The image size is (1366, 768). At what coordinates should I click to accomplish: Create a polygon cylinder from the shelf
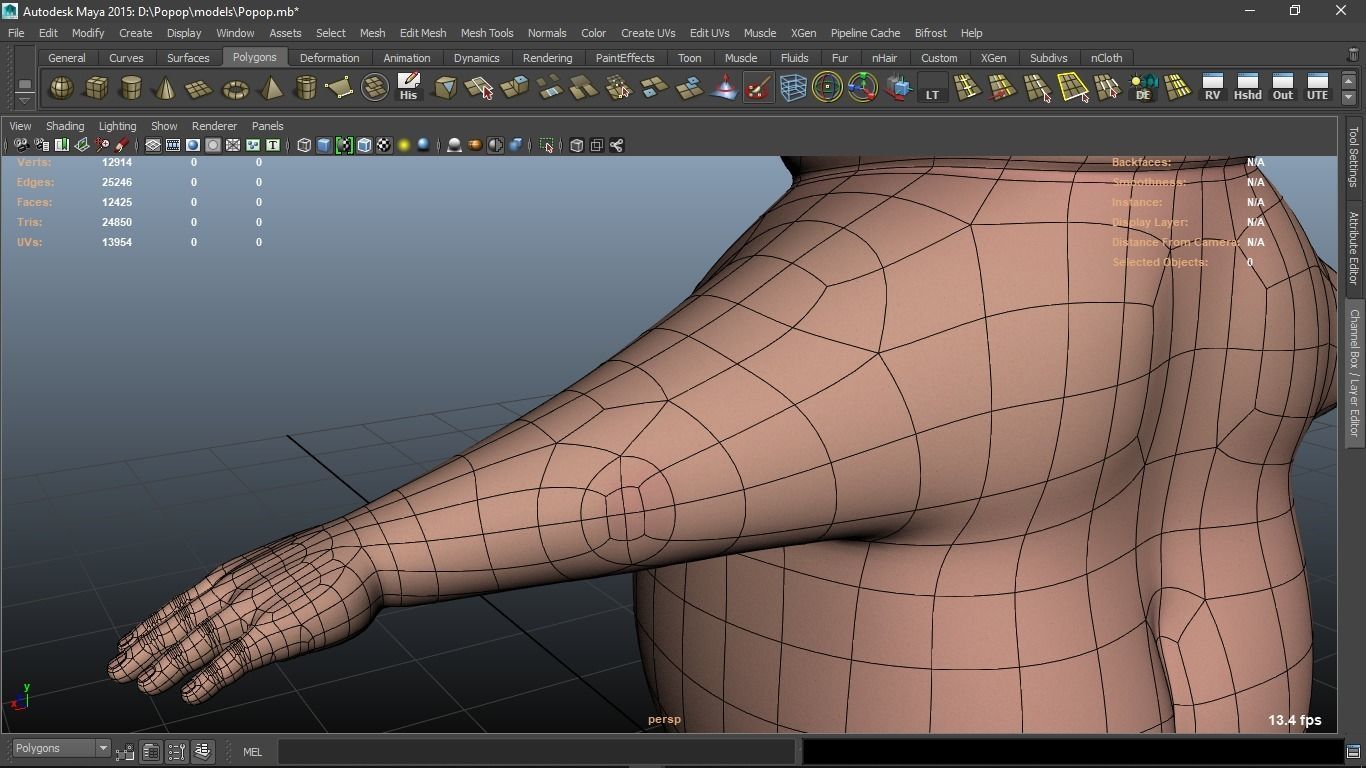(x=131, y=88)
